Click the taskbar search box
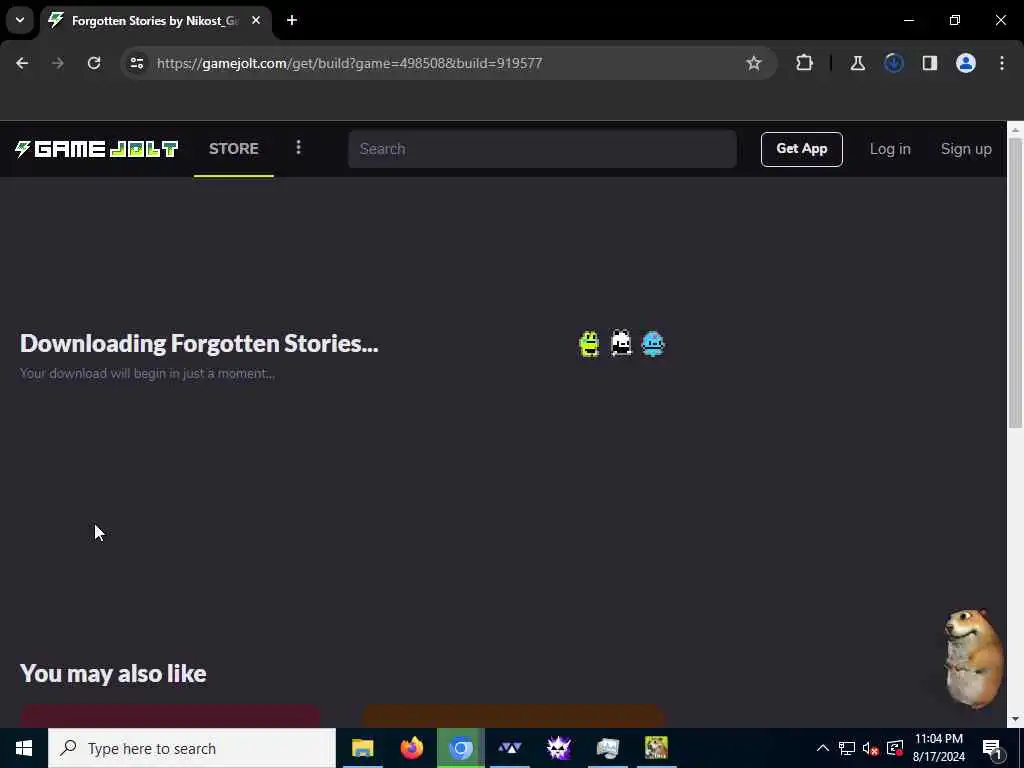The image size is (1024, 768). pyautogui.click(x=192, y=748)
